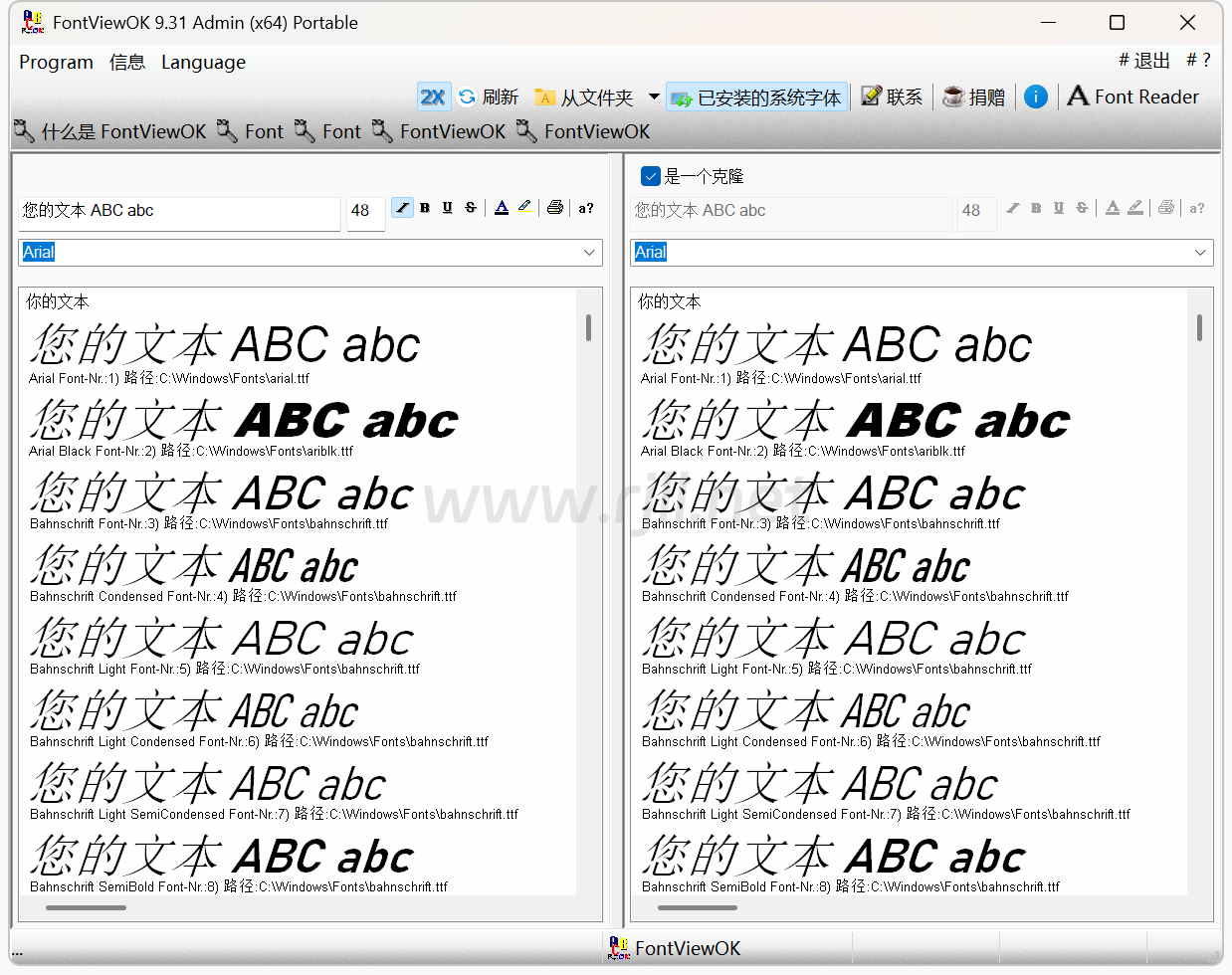
Task: Expand the right Arial font dropdown
Action: (1200, 253)
